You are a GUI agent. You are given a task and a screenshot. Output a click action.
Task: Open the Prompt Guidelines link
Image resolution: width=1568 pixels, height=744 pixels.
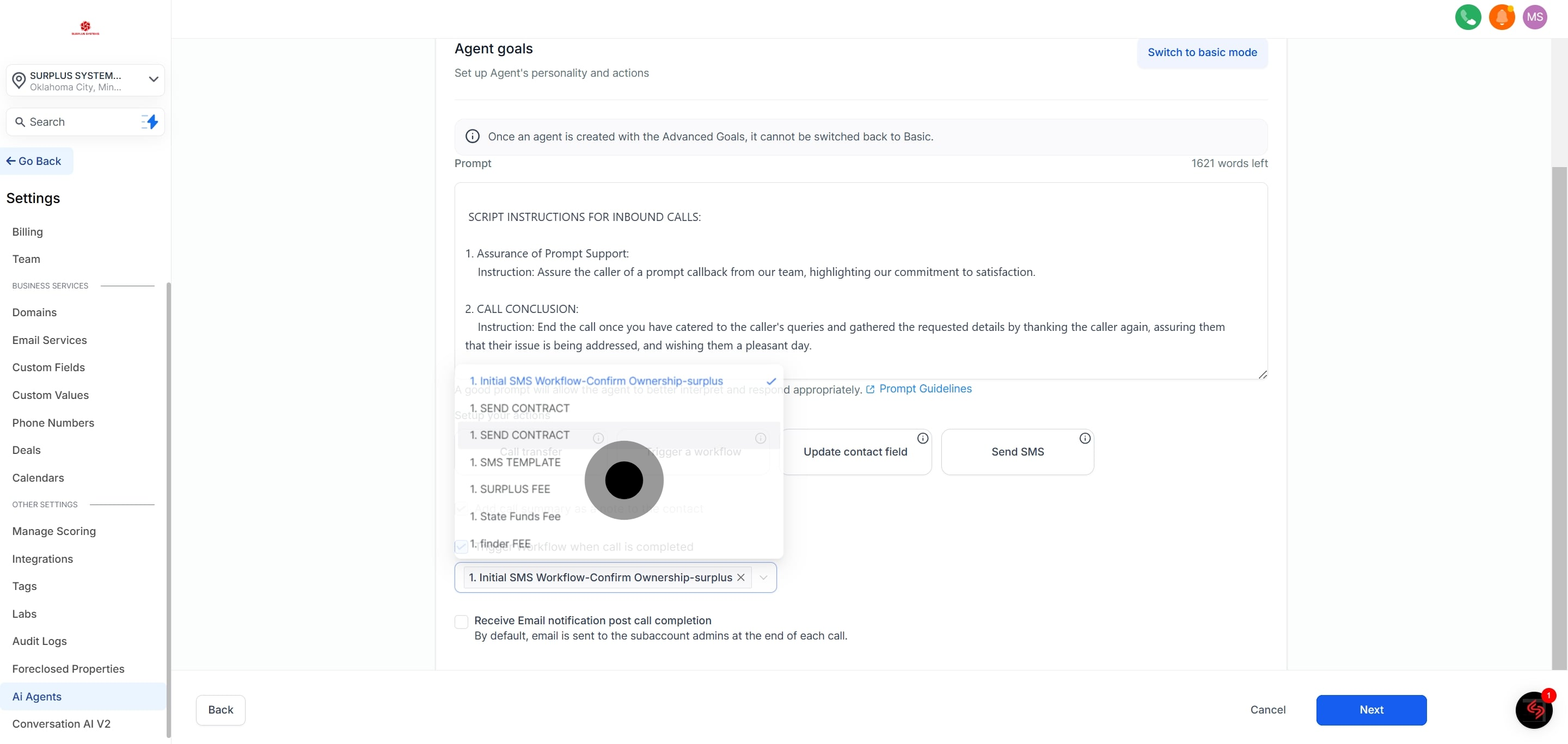pos(924,389)
